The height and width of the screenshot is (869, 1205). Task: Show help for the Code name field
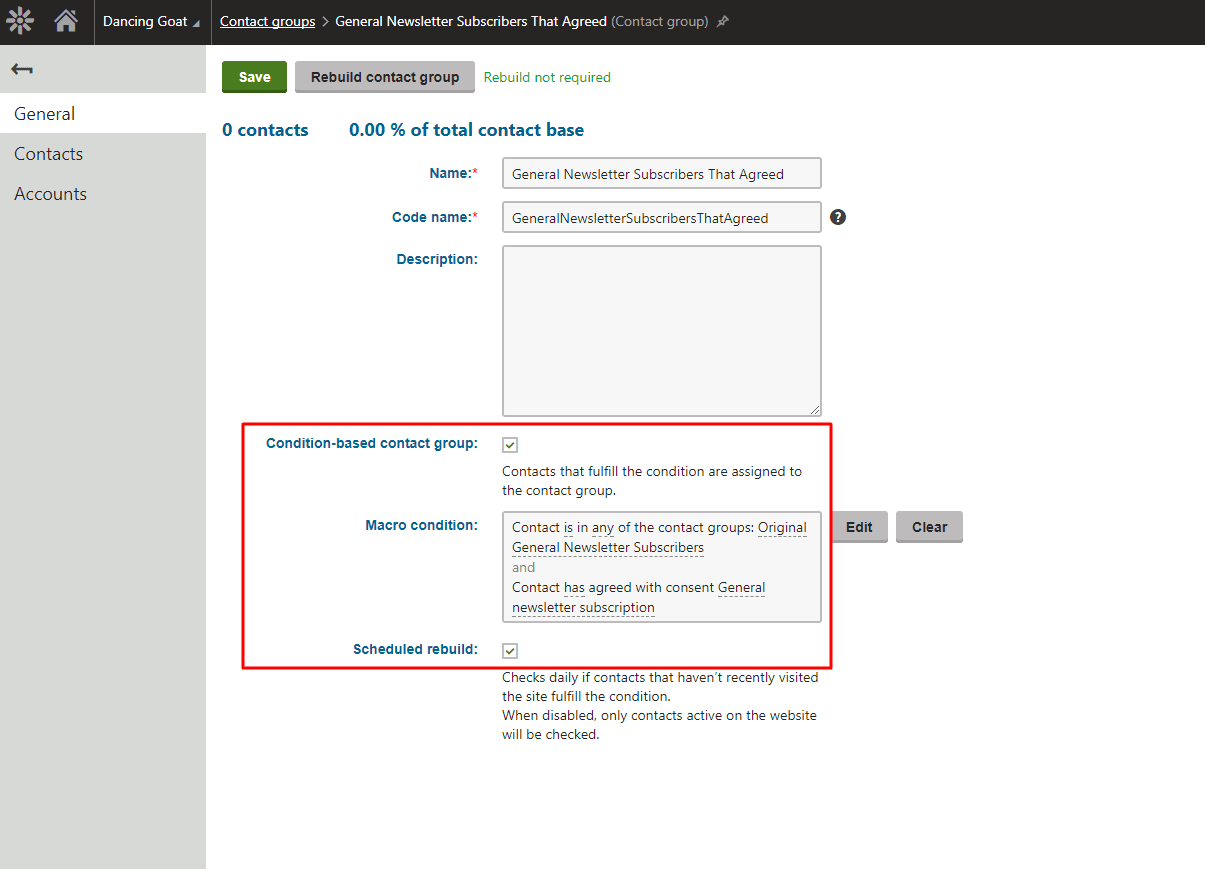click(838, 217)
